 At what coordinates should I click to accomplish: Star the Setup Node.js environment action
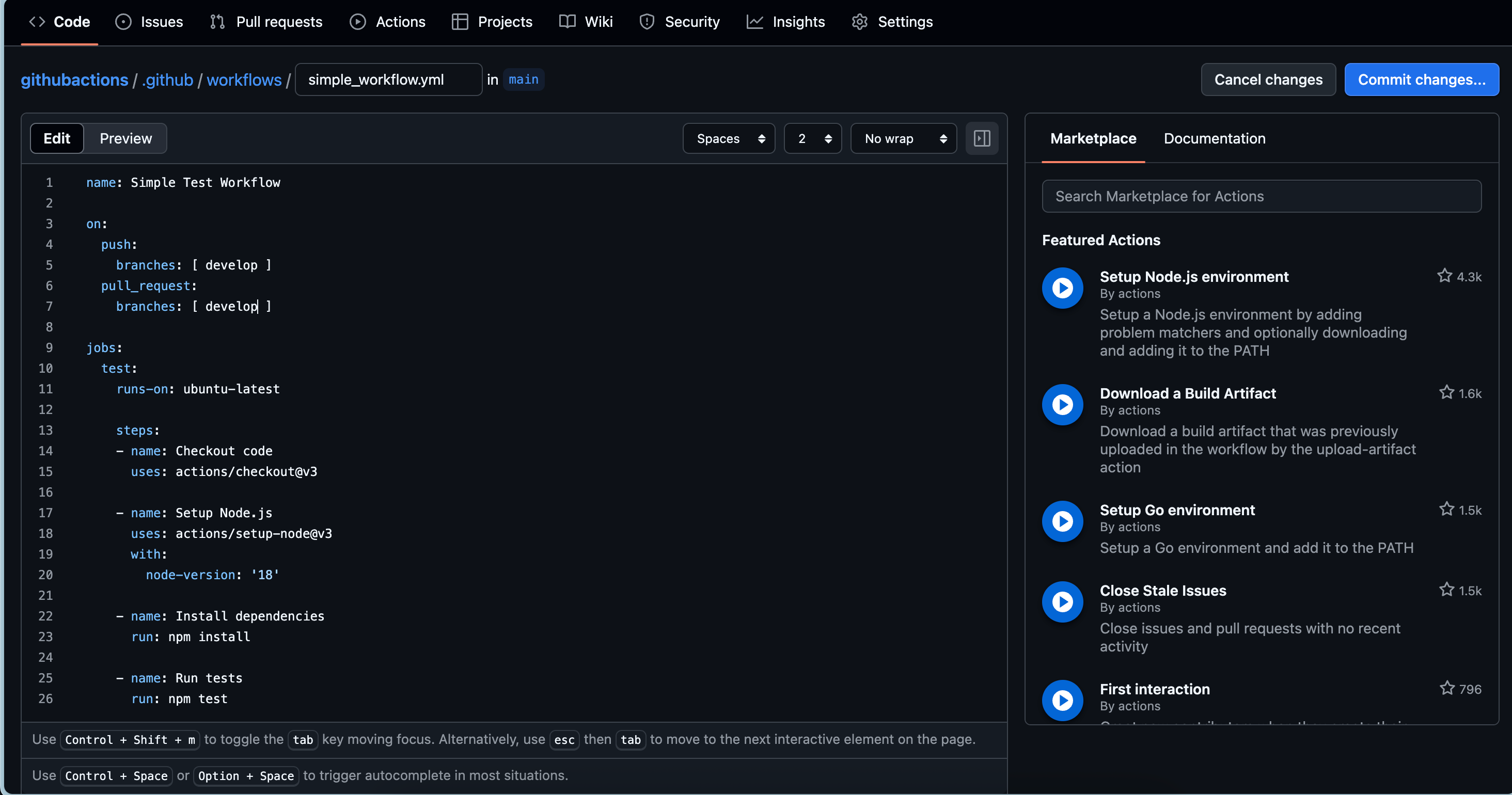tap(1444, 276)
